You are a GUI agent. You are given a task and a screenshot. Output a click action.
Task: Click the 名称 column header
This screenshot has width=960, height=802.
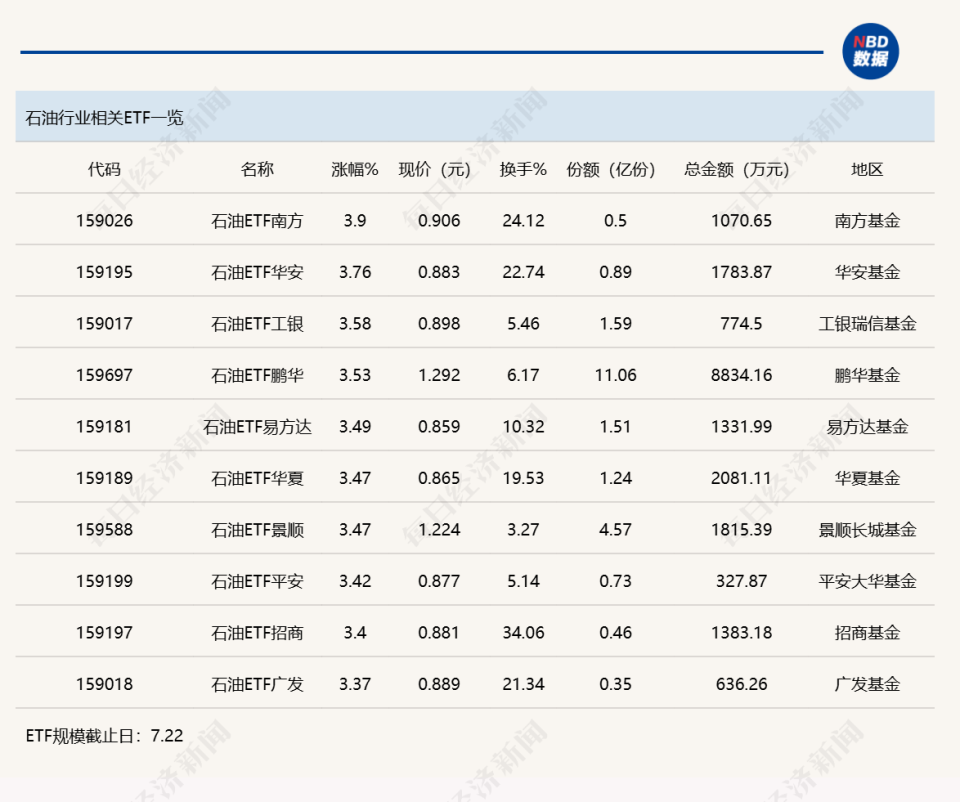(x=257, y=169)
